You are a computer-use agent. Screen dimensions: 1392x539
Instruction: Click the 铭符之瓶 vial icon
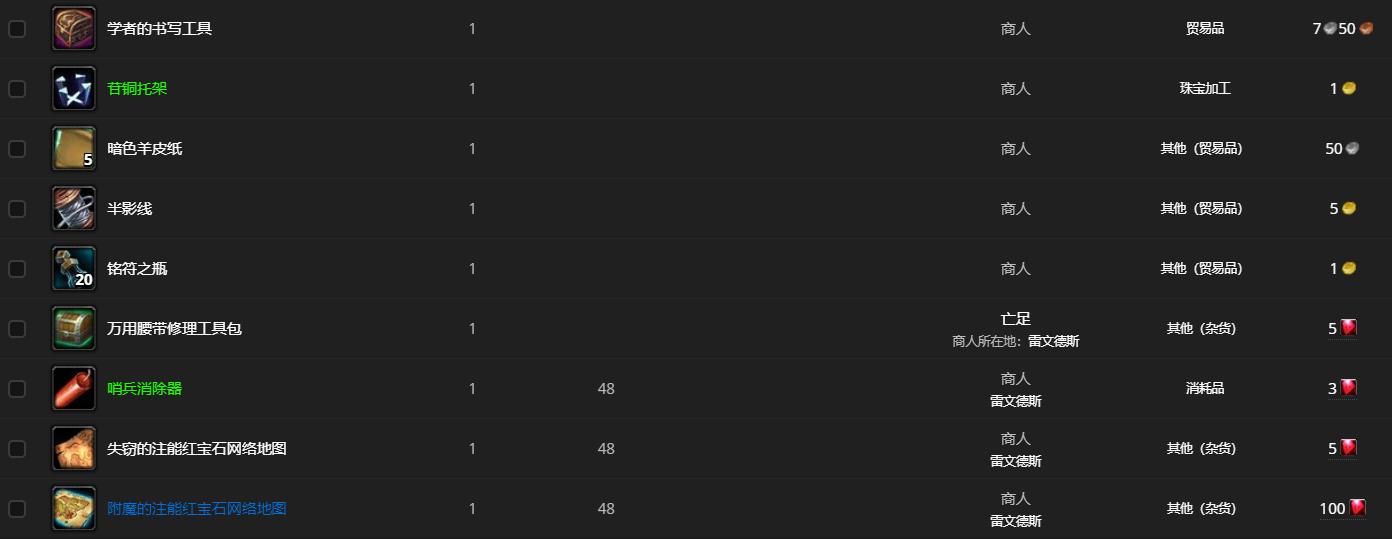74,268
